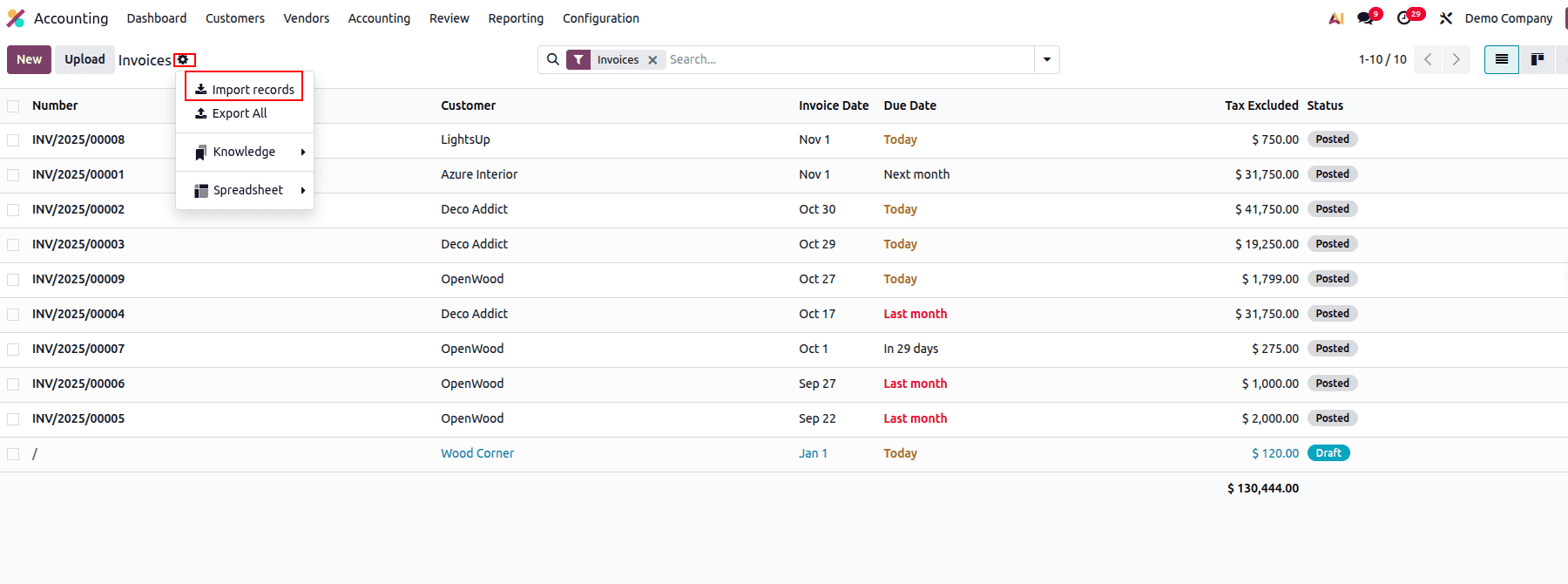Open the Accounting menu in the navbar

tap(379, 18)
